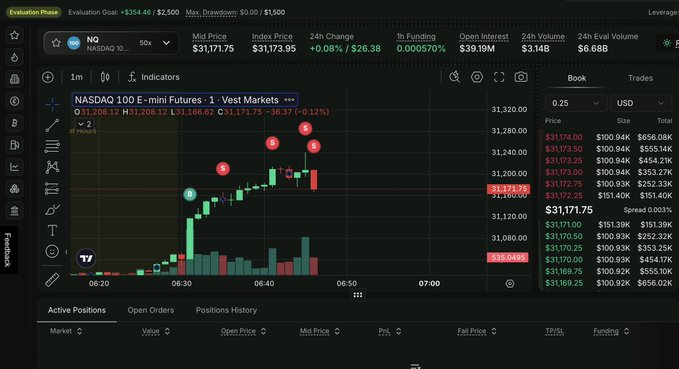Select the brush drawing tool
The width and height of the screenshot is (679, 369).
pos(52,210)
